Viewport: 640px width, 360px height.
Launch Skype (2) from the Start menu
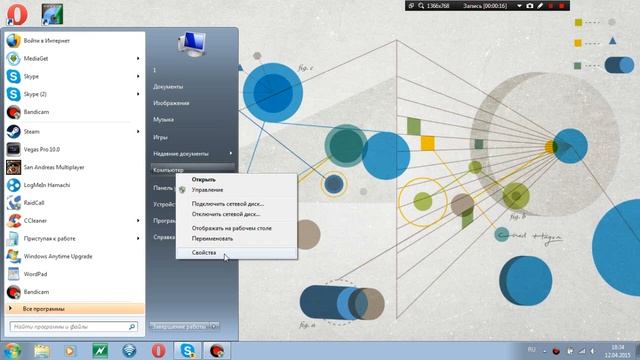[74, 94]
